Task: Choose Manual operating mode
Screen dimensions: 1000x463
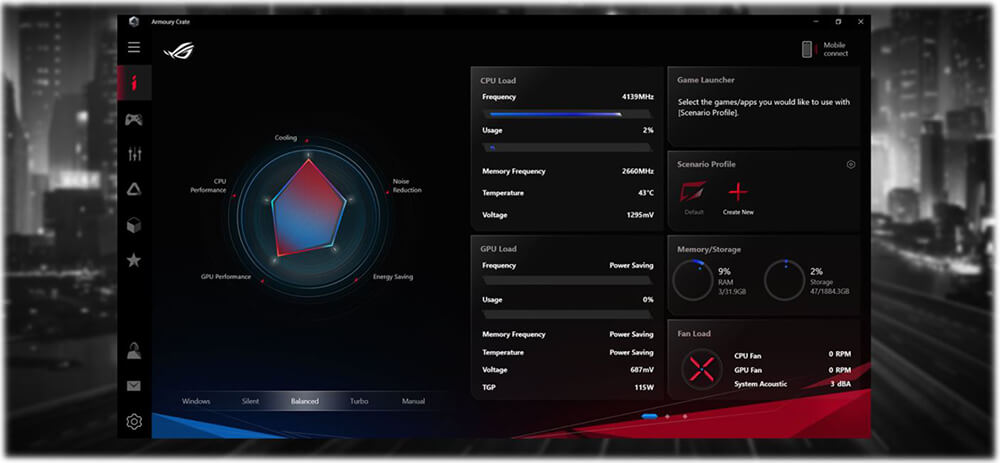Action: tap(413, 401)
